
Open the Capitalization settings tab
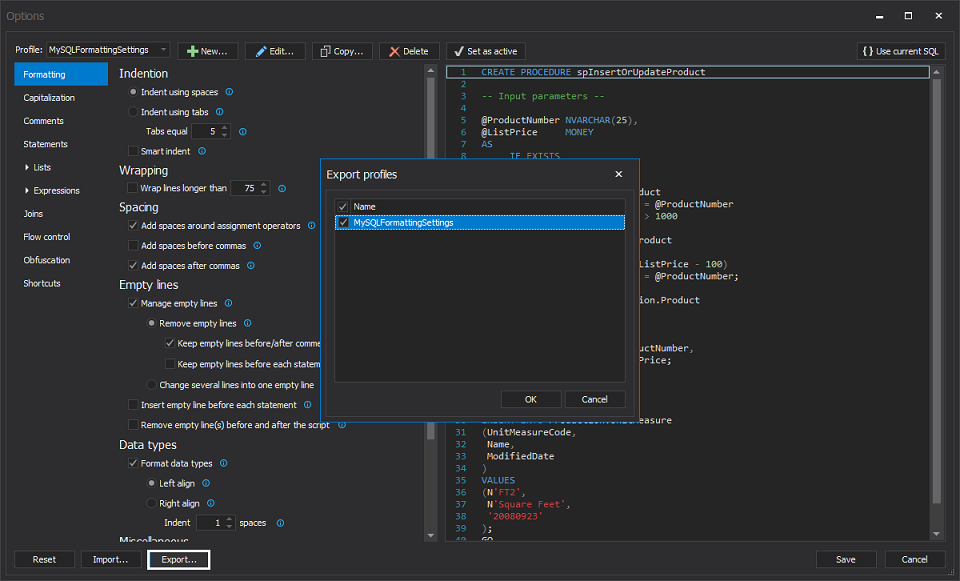tap(49, 98)
